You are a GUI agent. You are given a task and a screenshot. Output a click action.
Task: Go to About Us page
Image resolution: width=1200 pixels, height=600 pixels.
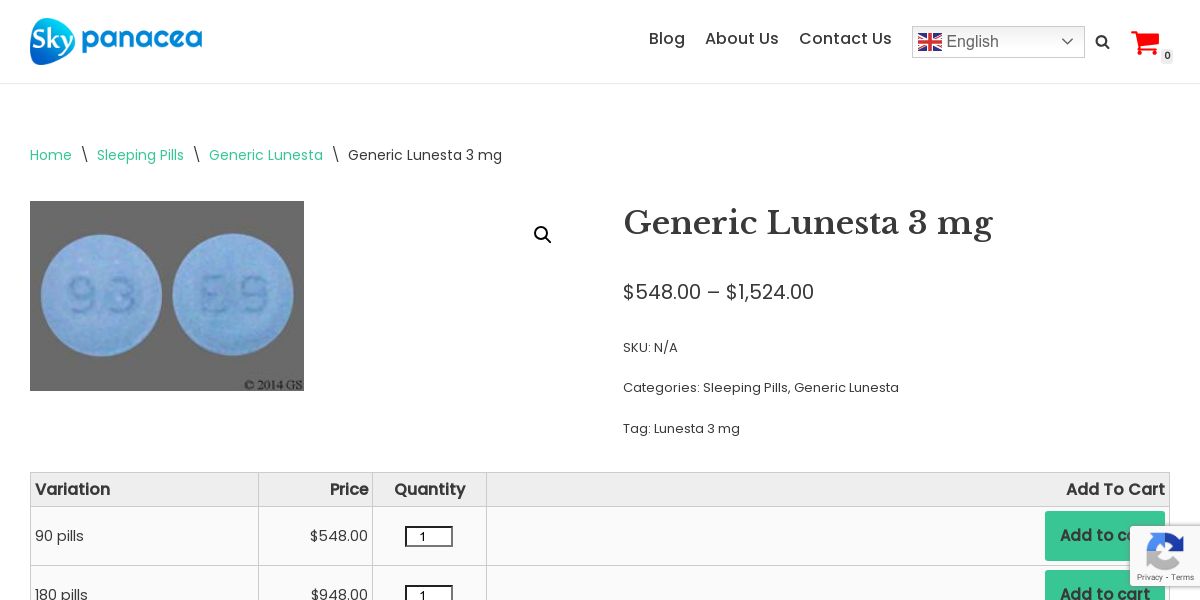742,39
